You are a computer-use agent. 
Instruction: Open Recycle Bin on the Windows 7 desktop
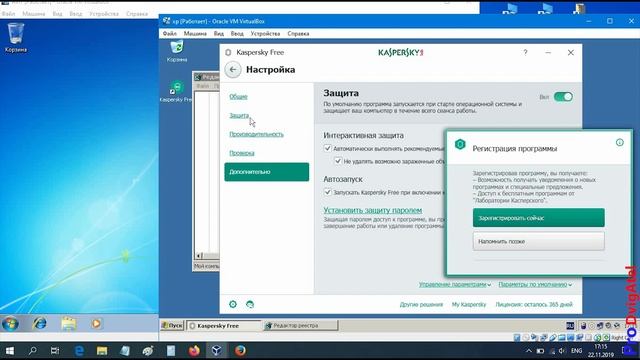16,38
